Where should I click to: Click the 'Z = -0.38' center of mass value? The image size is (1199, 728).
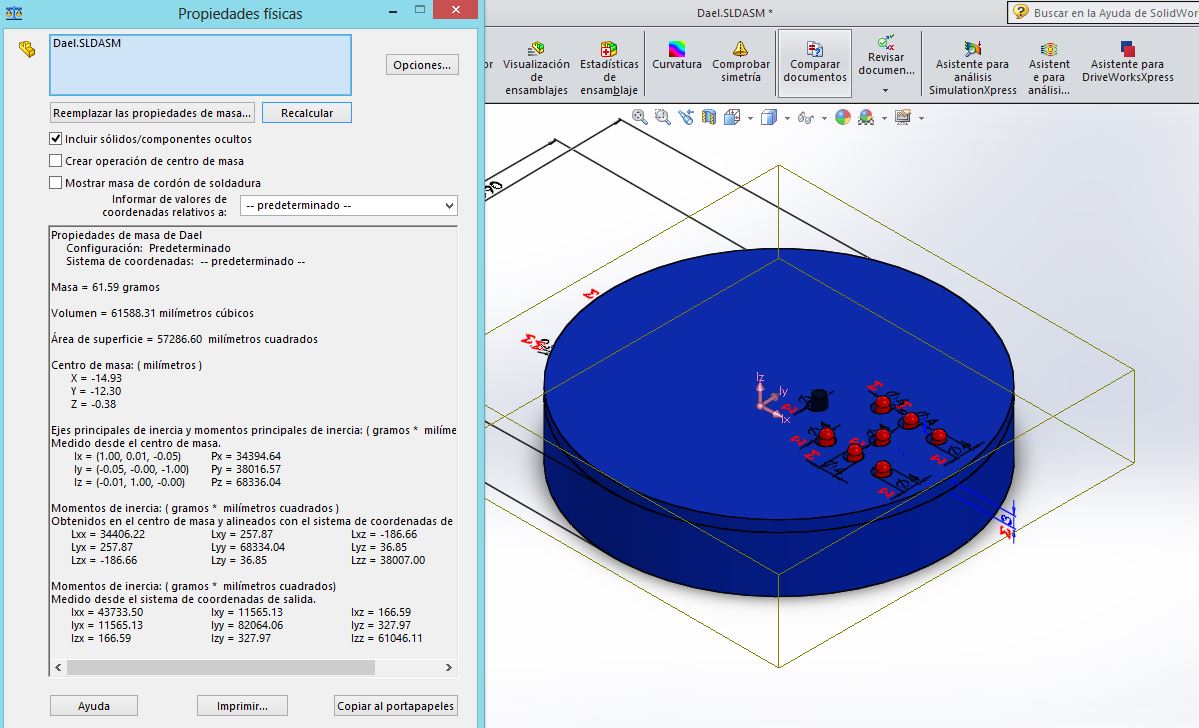[x=93, y=404]
